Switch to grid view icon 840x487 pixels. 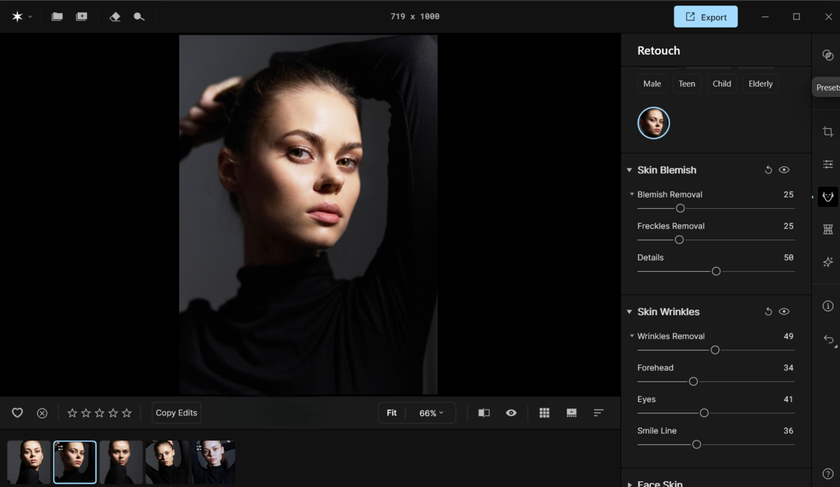544,413
